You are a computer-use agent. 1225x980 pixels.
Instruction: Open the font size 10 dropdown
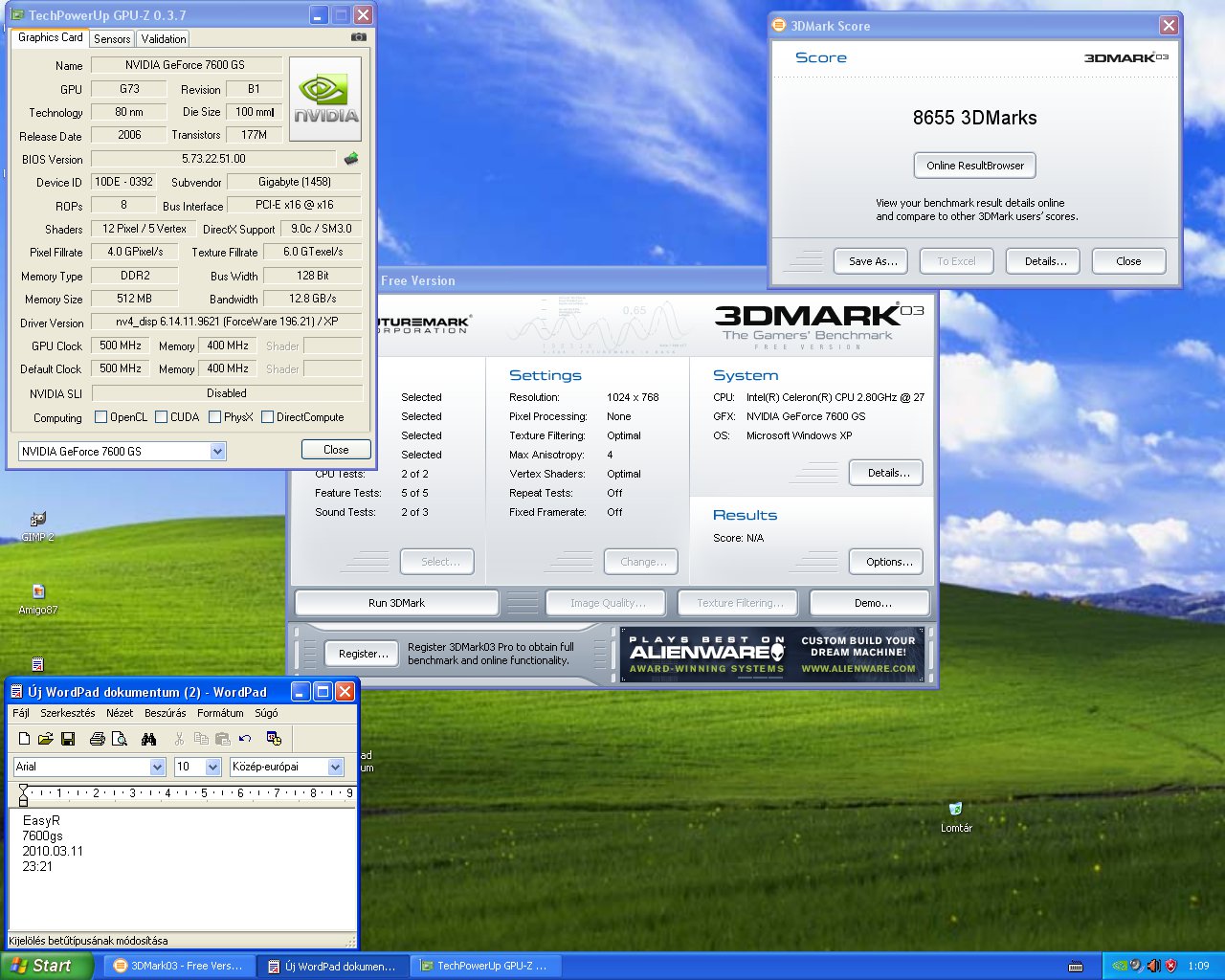212,767
